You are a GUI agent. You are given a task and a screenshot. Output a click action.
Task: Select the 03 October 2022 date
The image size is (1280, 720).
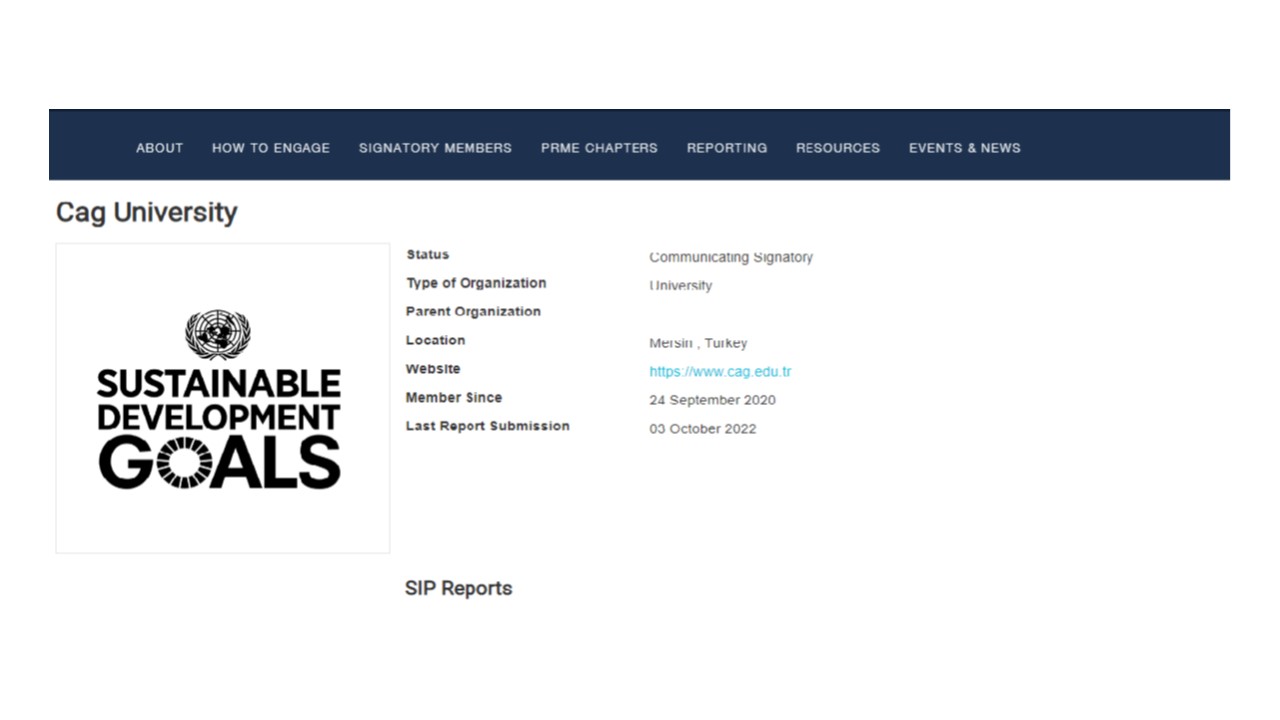pos(703,429)
